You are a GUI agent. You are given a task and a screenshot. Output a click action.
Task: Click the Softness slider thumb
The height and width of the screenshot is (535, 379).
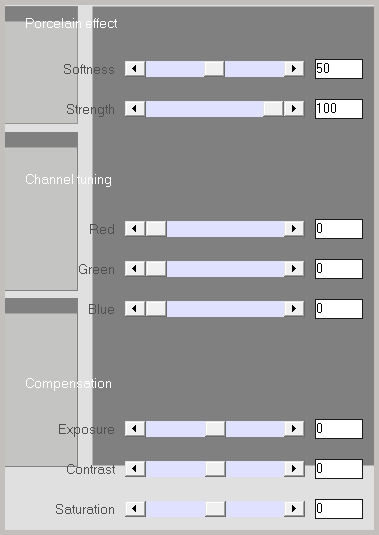[215, 69]
